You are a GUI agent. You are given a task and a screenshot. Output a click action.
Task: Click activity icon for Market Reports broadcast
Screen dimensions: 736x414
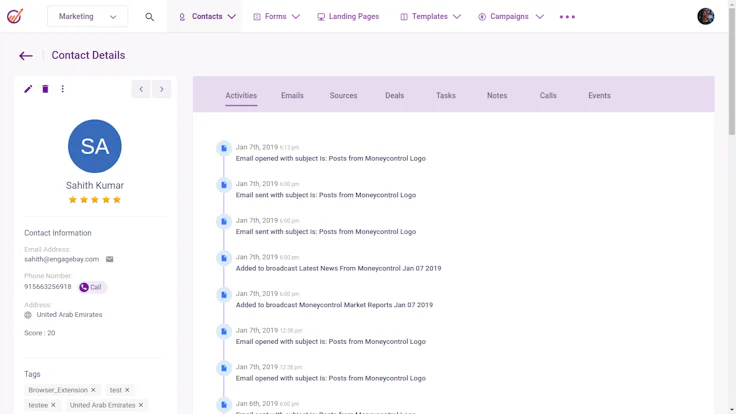pos(224,295)
